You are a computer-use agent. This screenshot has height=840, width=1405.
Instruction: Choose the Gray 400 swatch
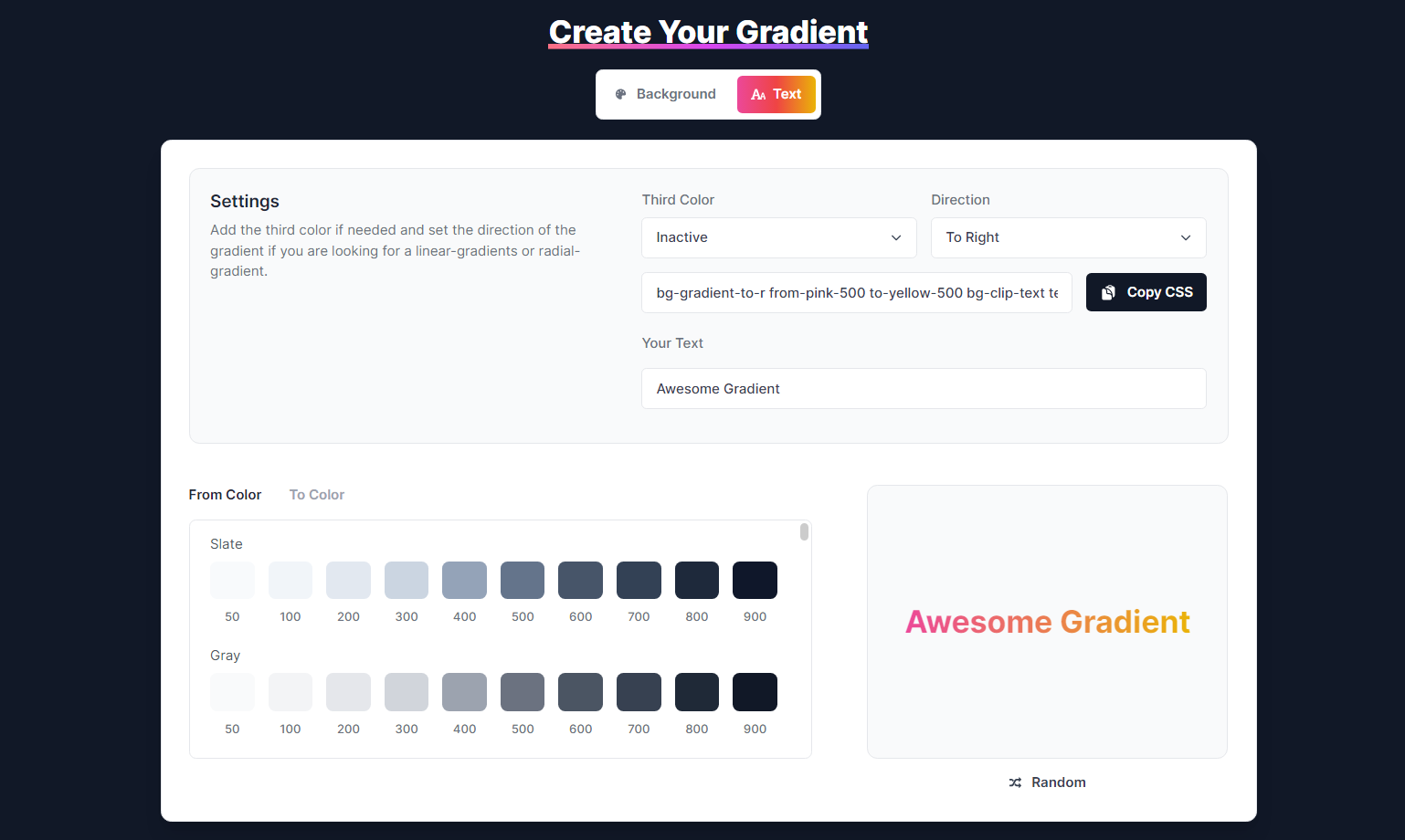tap(464, 692)
